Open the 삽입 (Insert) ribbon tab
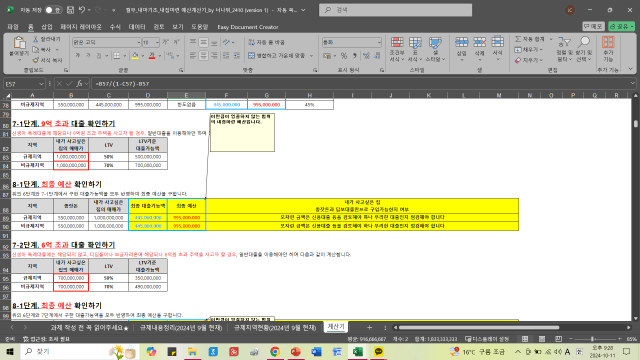 click(47, 27)
